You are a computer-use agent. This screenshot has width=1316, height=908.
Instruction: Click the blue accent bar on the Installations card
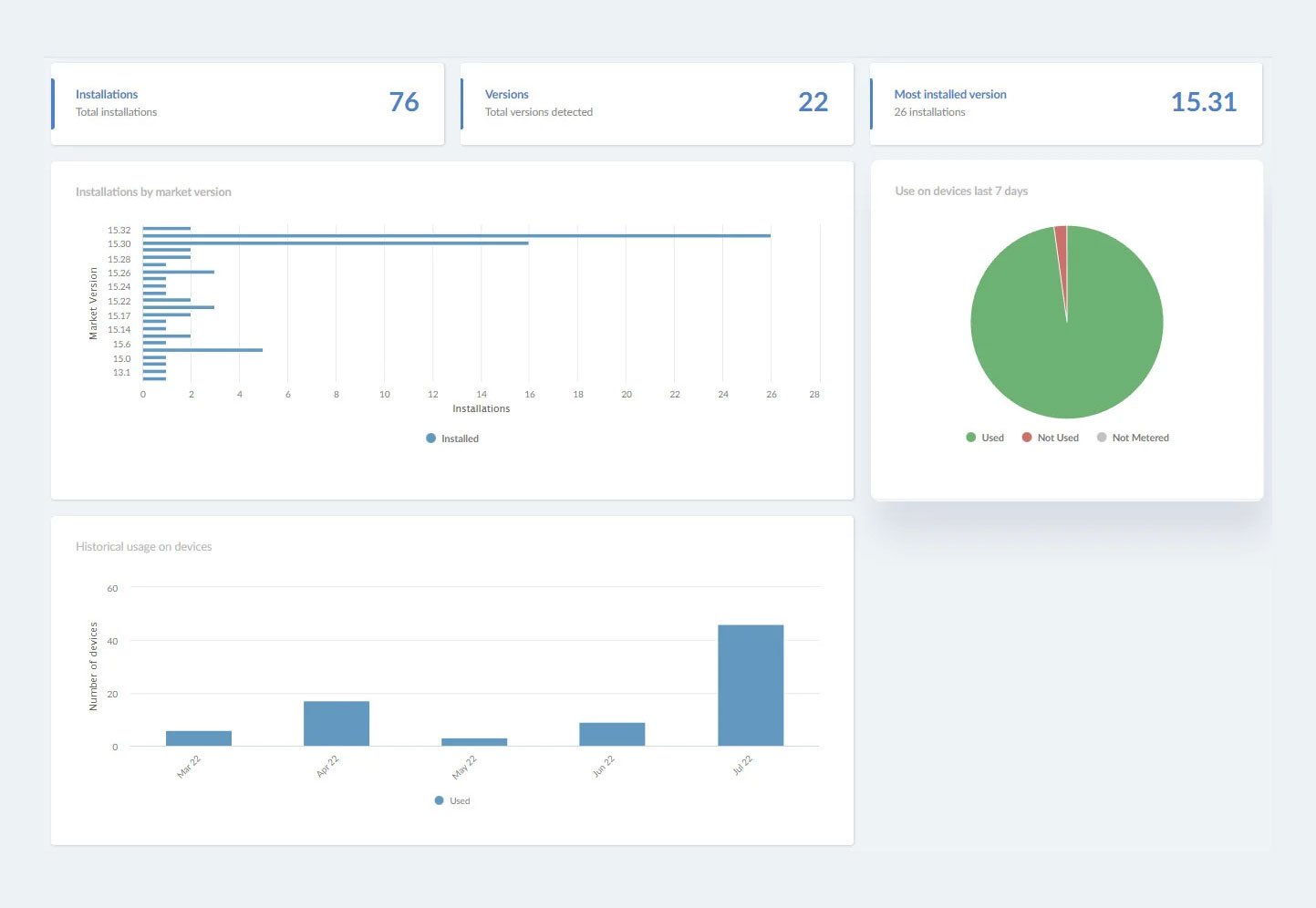click(x=52, y=103)
